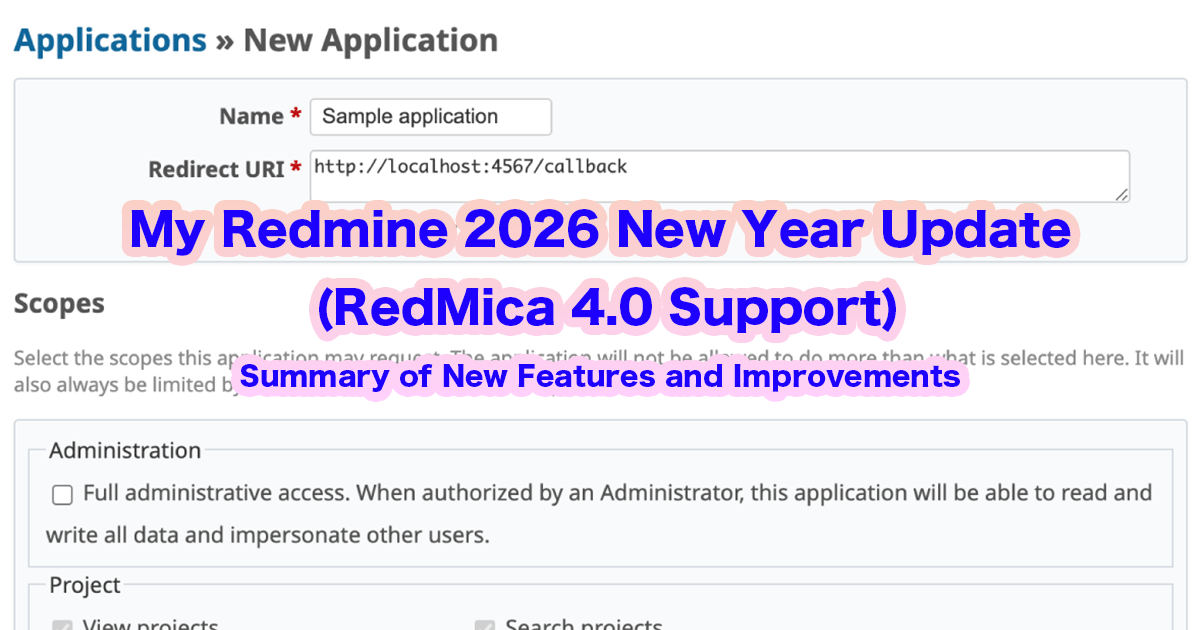Enable Full administrative access

(x=62, y=494)
